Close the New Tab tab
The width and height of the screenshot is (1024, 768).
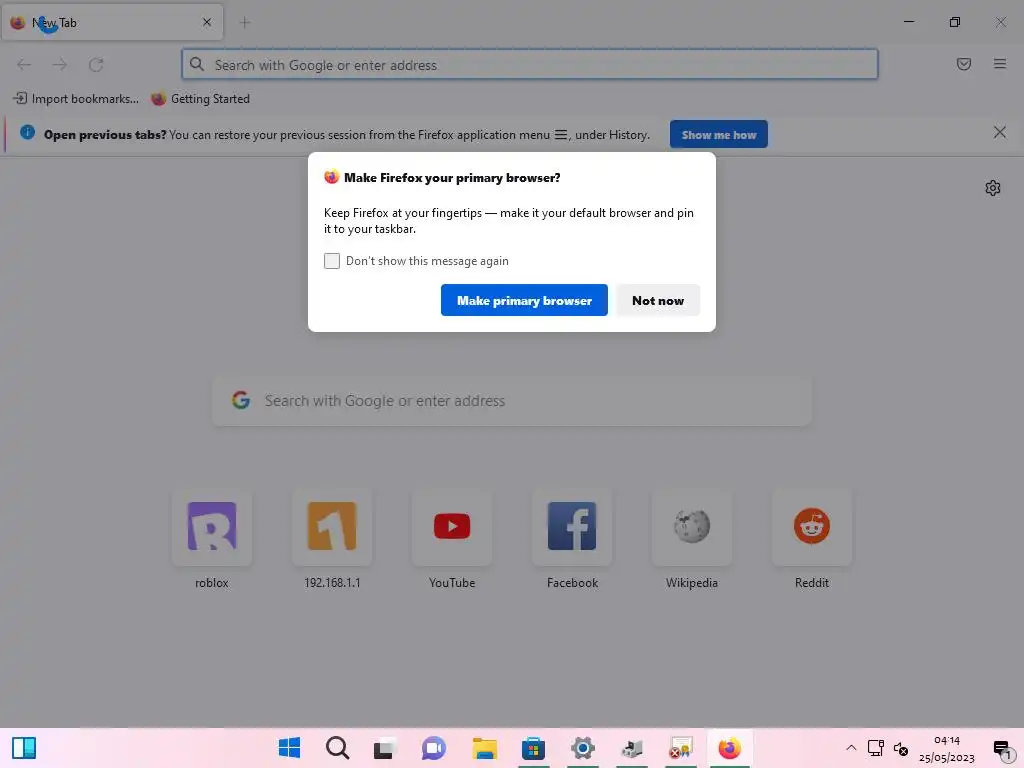pos(207,22)
